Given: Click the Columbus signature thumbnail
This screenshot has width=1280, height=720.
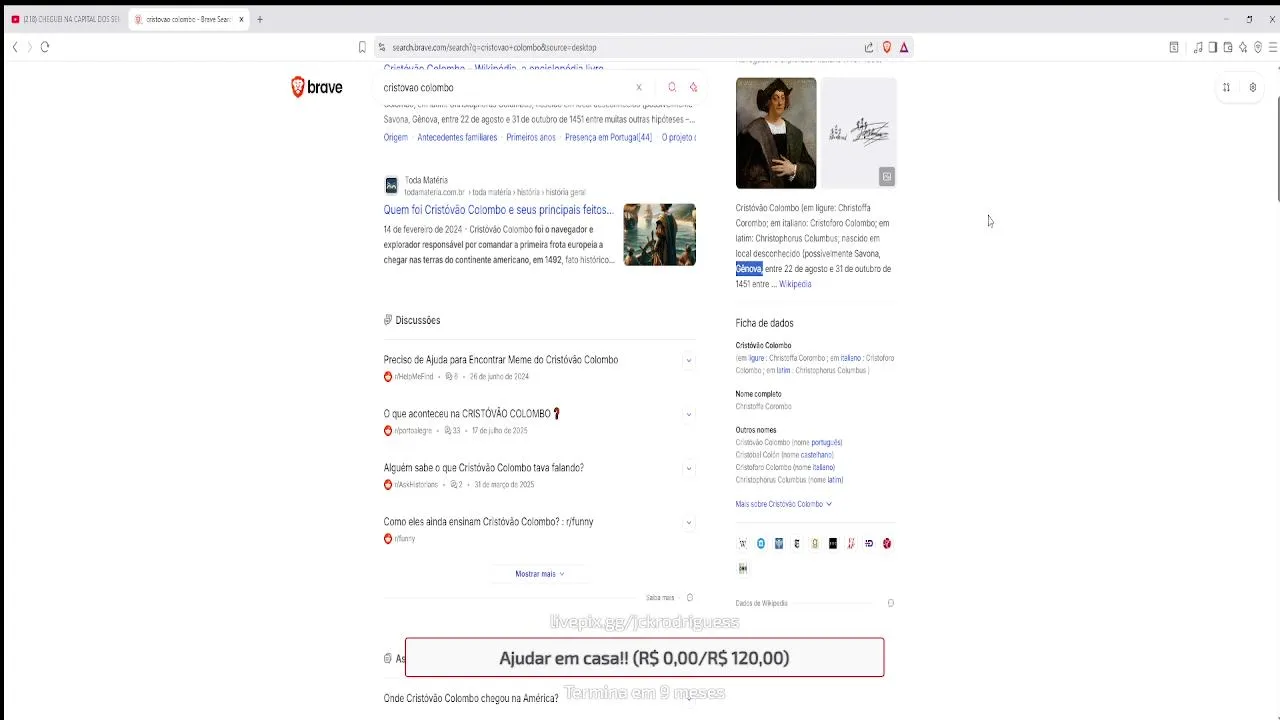Looking at the screenshot, I should pos(859,133).
